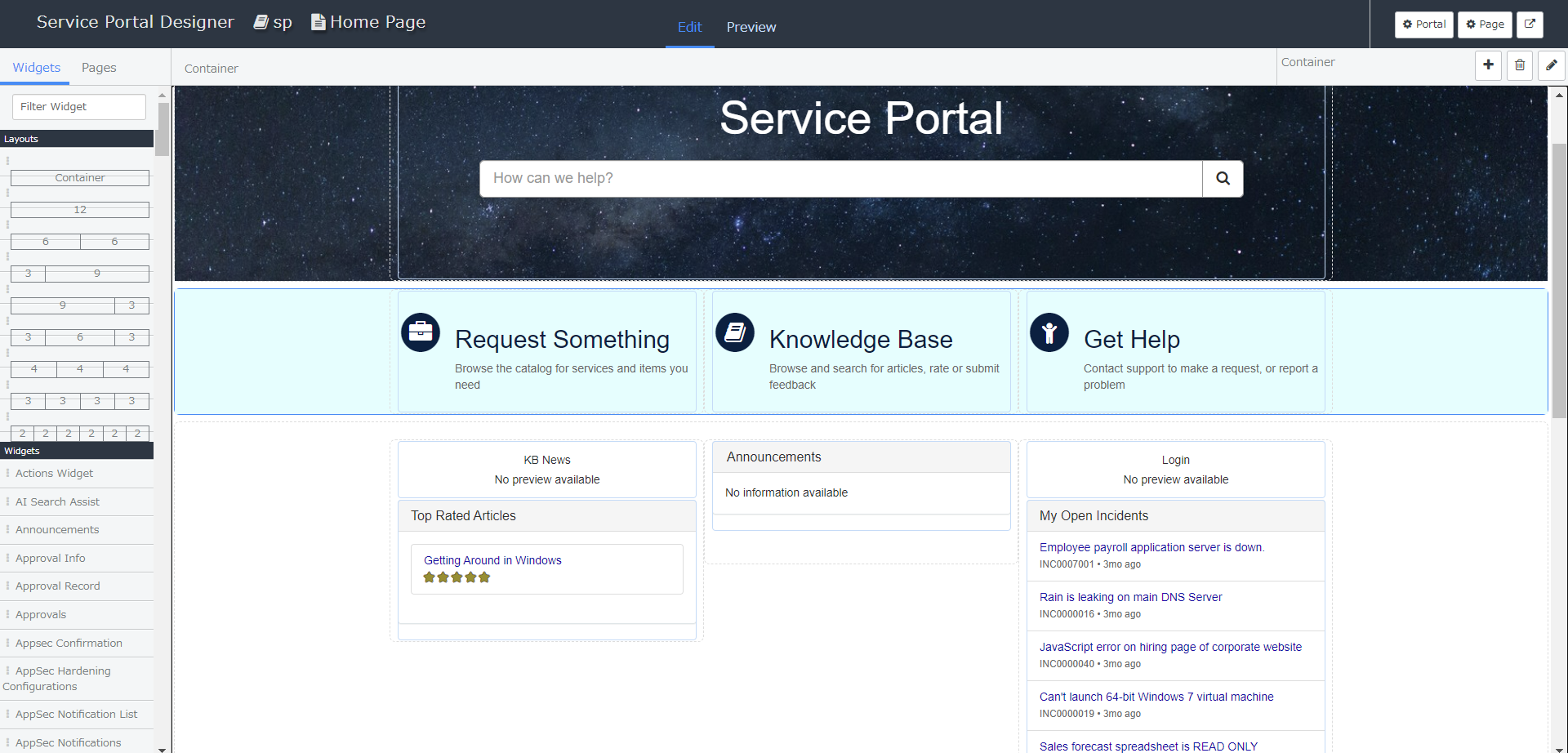Edit the container with the pencil icon
The height and width of the screenshot is (753, 1568).
coord(1551,65)
